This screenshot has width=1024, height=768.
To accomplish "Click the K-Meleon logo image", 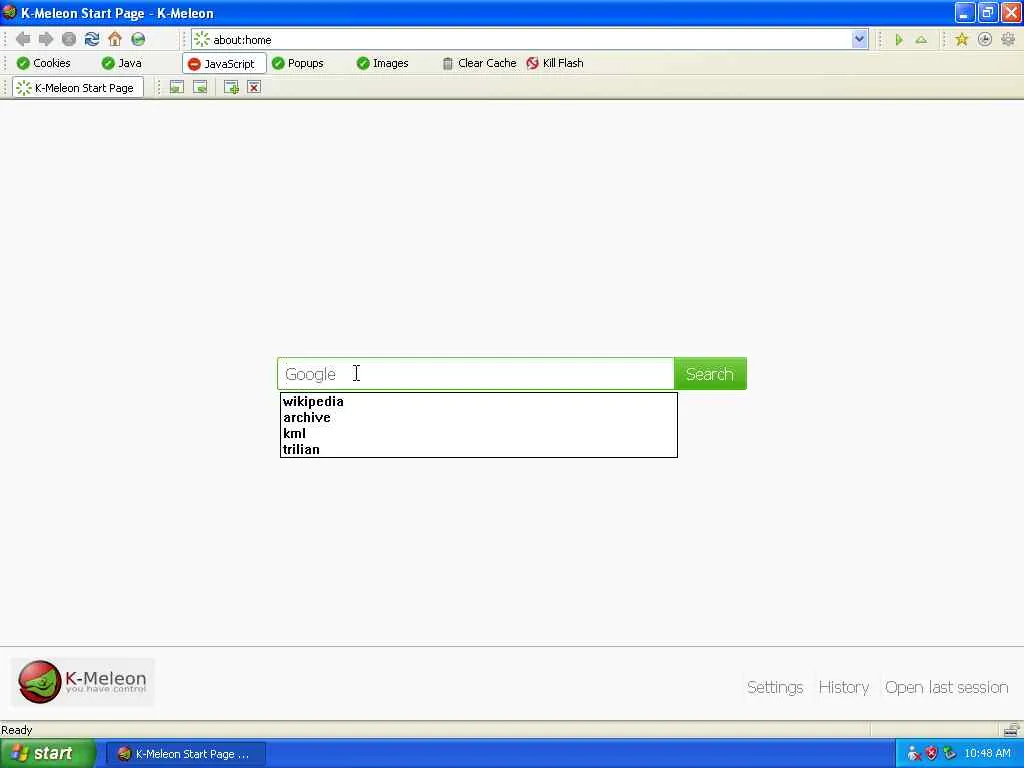I will click(x=82, y=682).
